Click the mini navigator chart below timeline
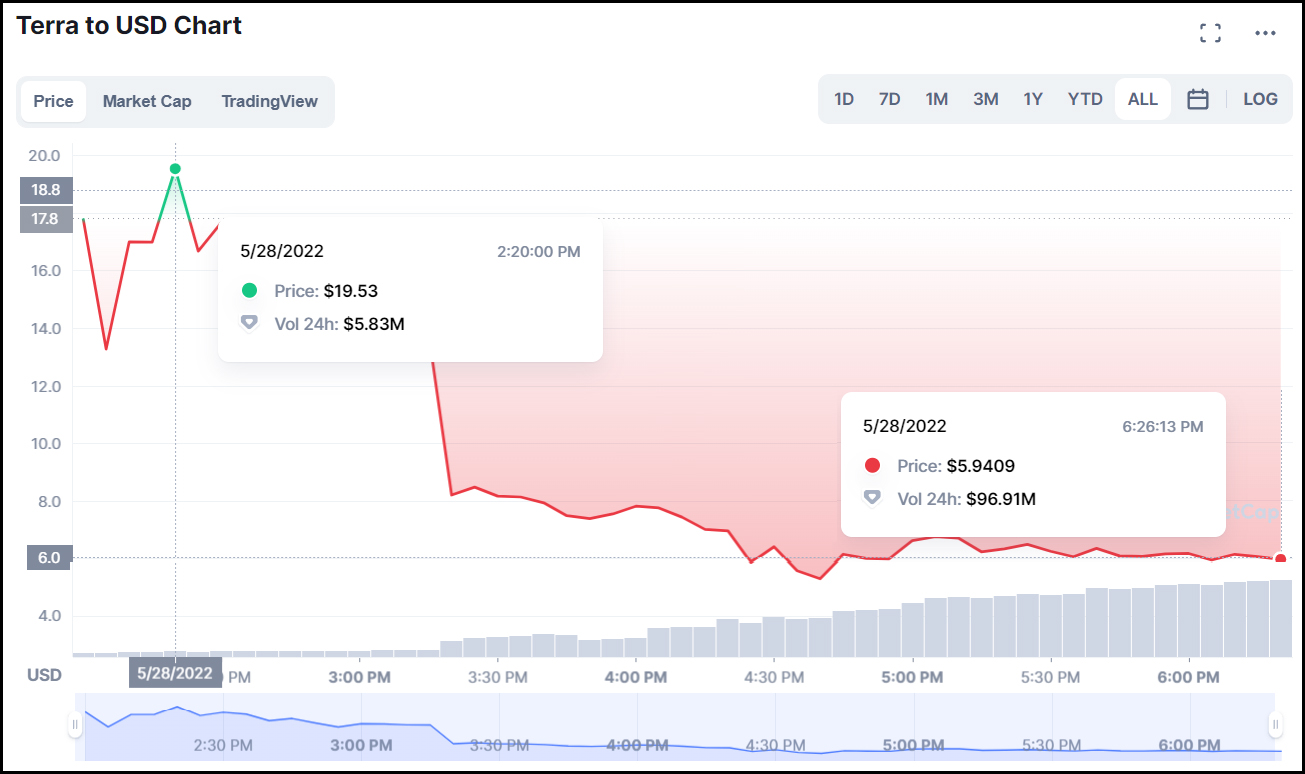Image resolution: width=1305 pixels, height=774 pixels. click(677, 727)
